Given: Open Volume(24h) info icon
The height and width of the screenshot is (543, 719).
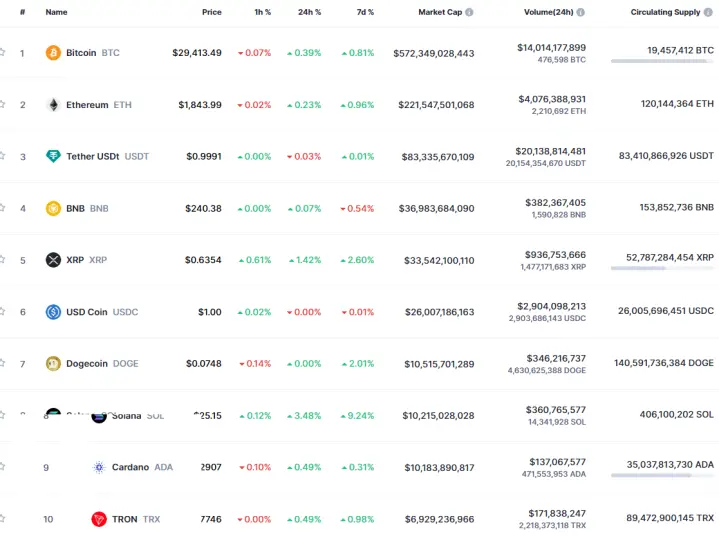Looking at the screenshot, I should [581, 12].
